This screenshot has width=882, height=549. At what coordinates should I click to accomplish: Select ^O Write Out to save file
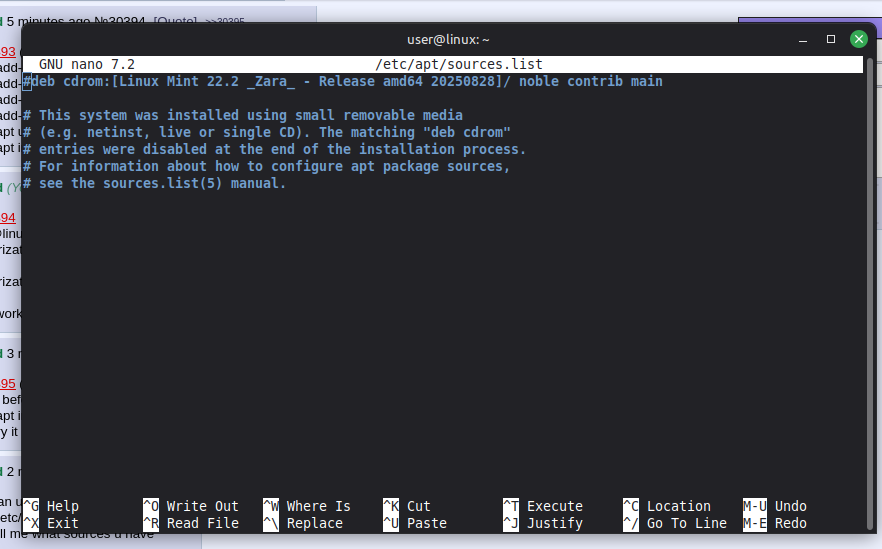[x=191, y=506]
